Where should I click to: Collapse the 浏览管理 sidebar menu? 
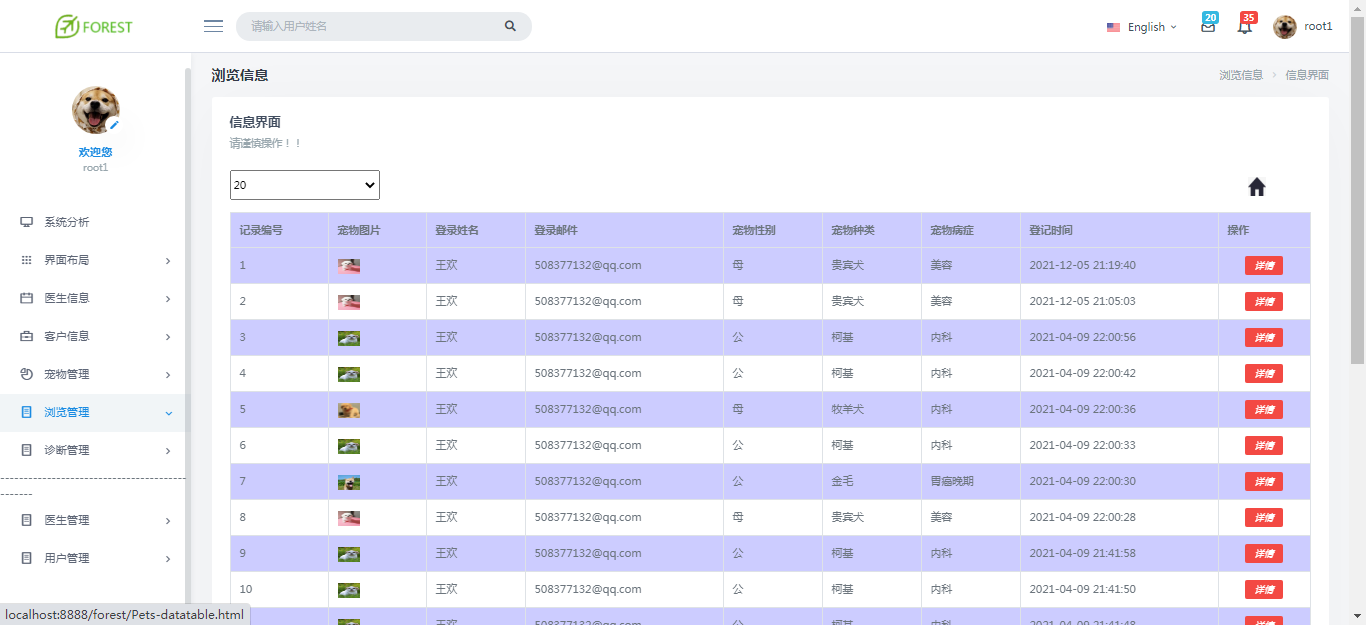(x=95, y=412)
